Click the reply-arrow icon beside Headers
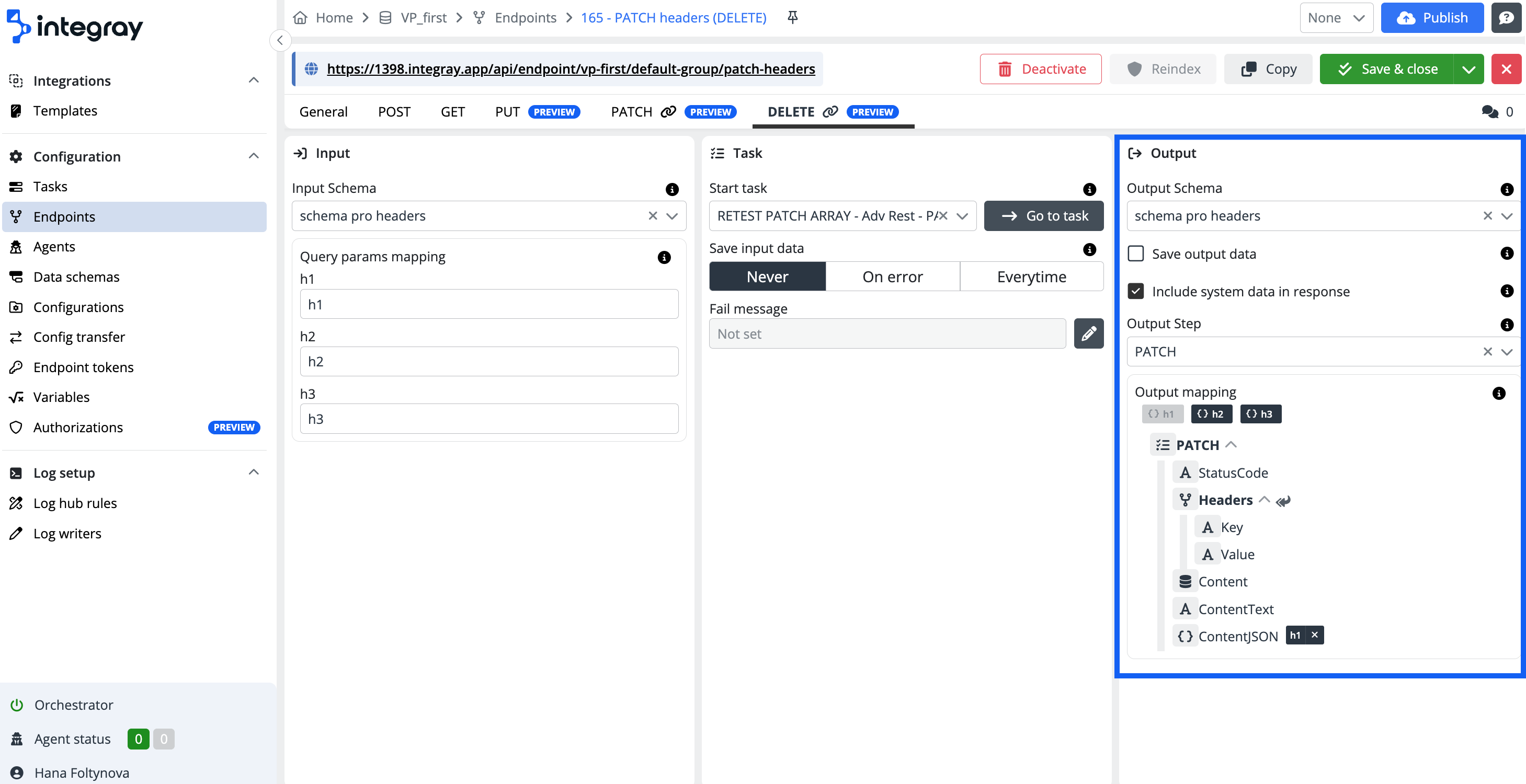 pos(1283,501)
